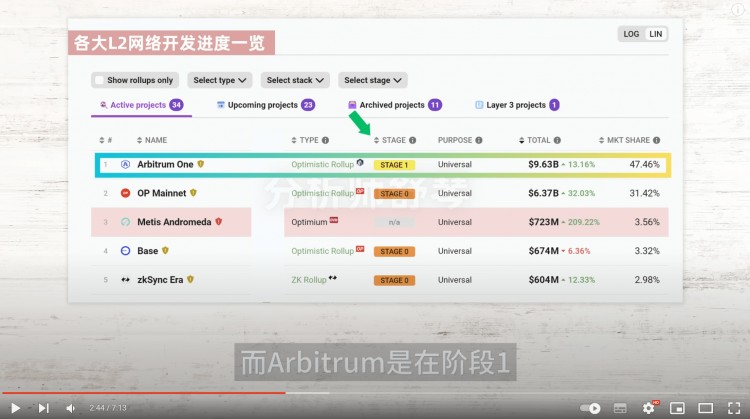Open the Select type dropdown
750x419 pixels.
click(x=220, y=80)
